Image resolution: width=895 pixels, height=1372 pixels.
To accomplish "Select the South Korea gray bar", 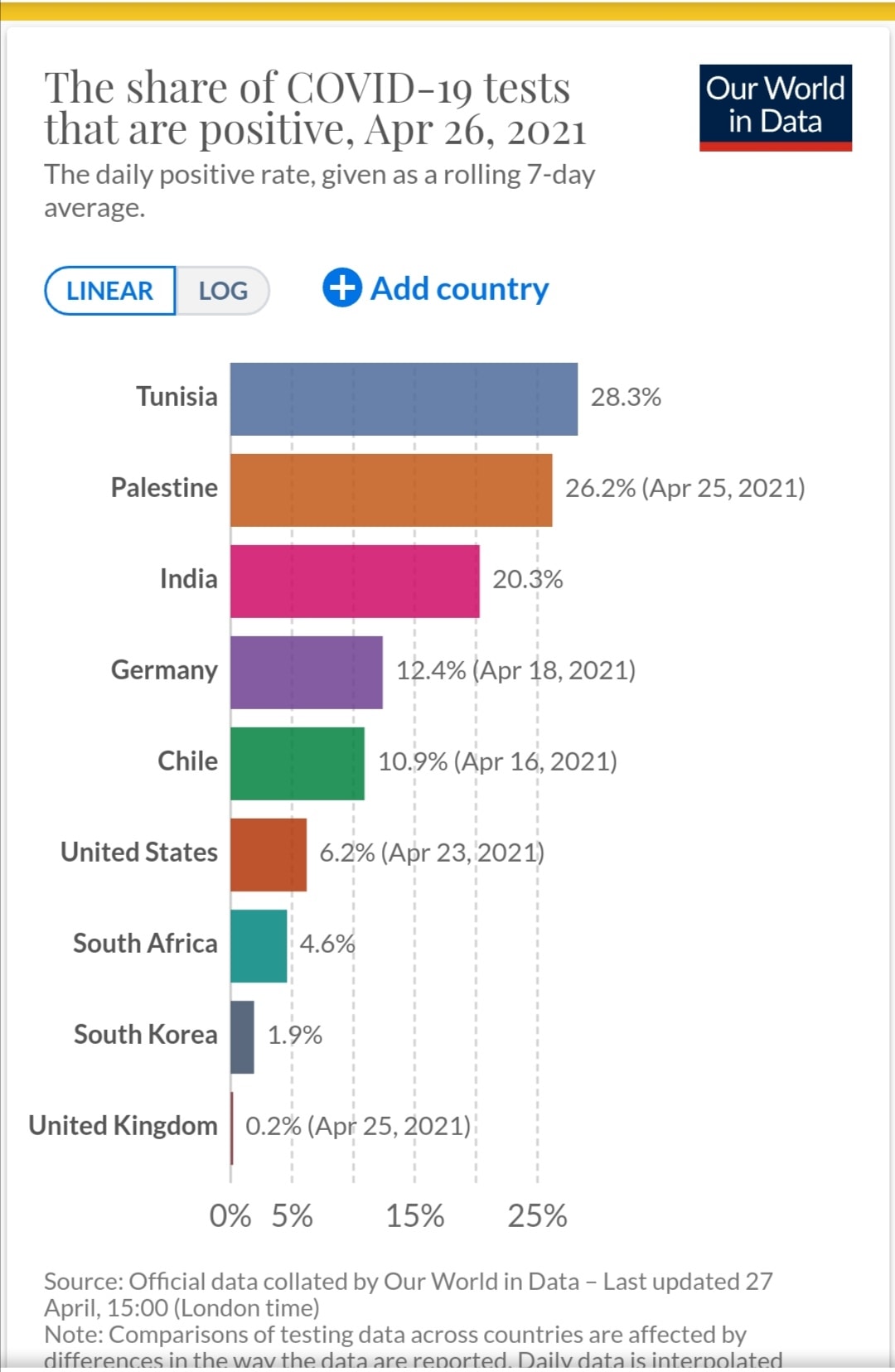I will pos(242,1037).
